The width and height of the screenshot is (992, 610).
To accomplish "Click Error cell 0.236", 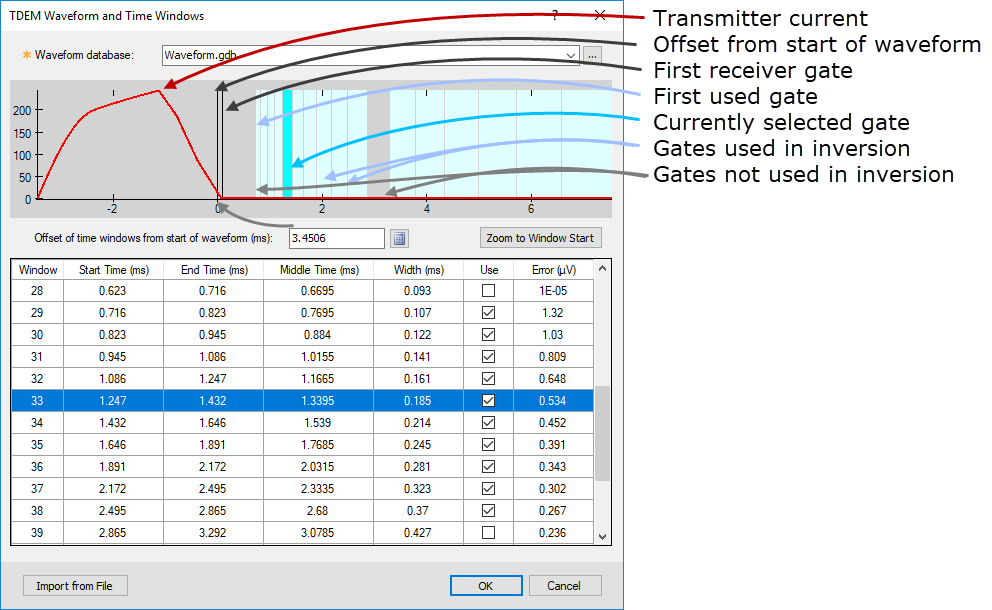I will pyautogui.click(x=553, y=533).
